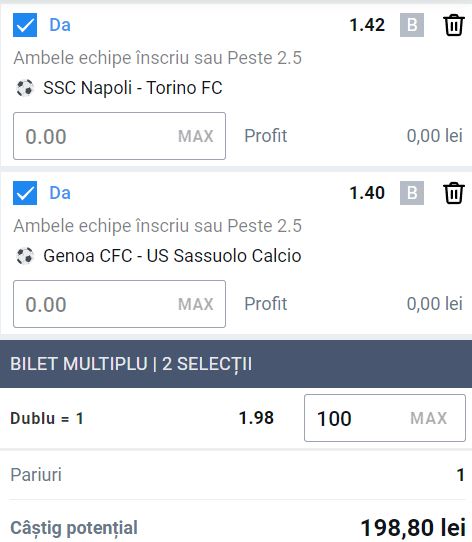
Task: Edit the Dublu stake amount of 100
Action: tap(385, 418)
